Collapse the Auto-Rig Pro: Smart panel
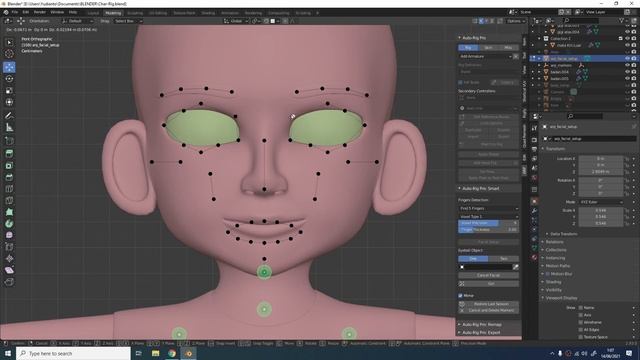 coord(480,189)
